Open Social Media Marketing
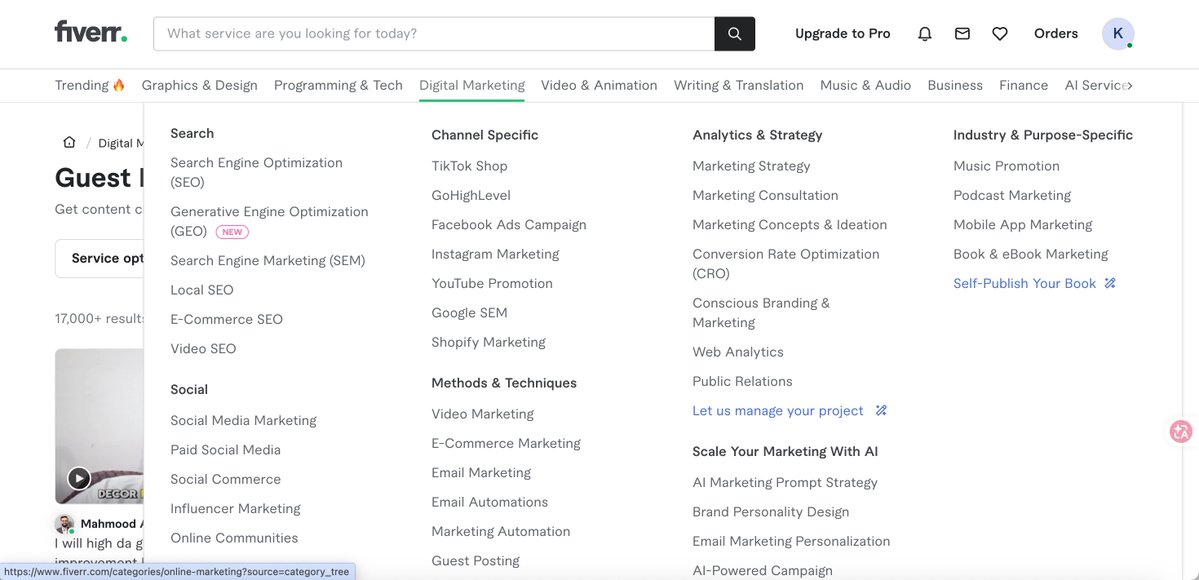Viewport: 1199px width, 580px height. tap(243, 420)
